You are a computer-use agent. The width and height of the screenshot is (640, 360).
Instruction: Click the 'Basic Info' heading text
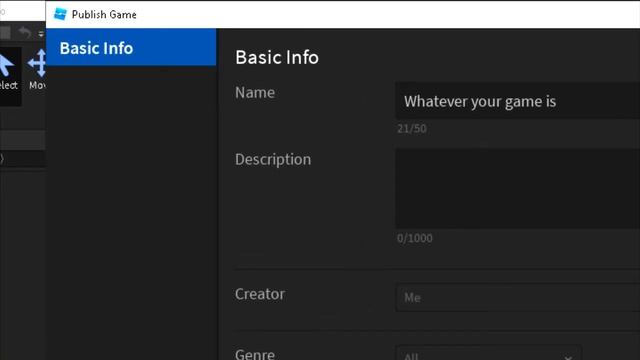tap(277, 57)
